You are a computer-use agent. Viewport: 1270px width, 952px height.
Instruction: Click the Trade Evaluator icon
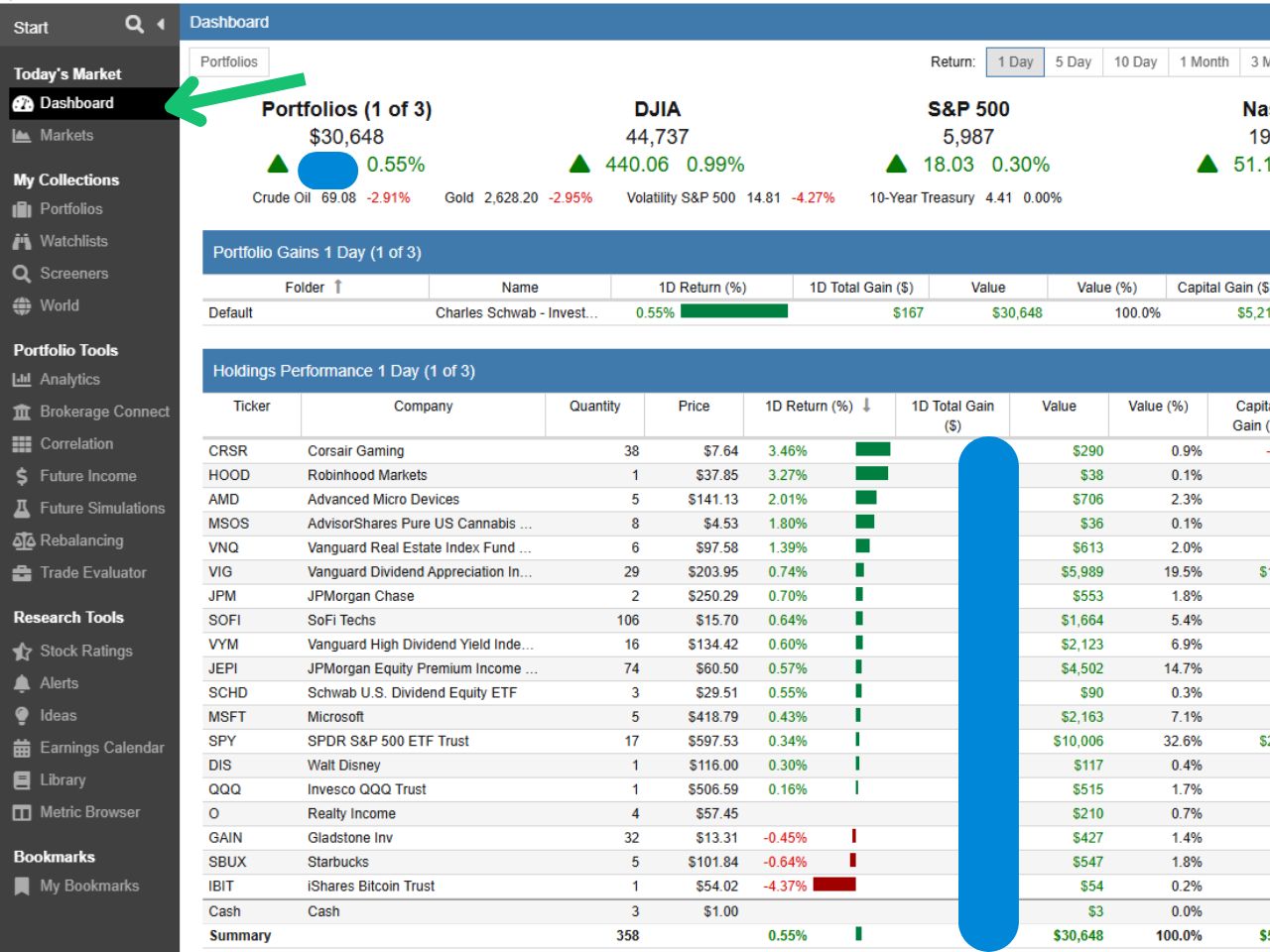(23, 572)
